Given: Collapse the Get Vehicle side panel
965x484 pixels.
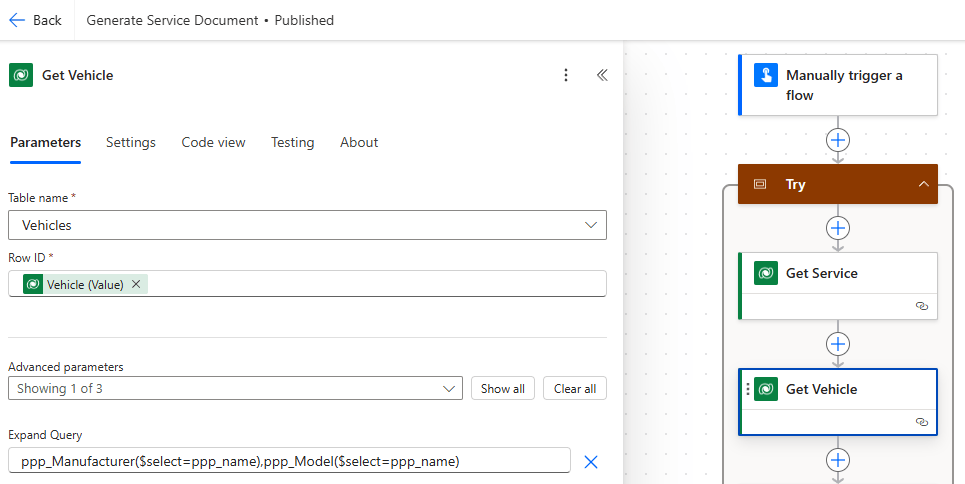Looking at the screenshot, I should [x=602, y=75].
